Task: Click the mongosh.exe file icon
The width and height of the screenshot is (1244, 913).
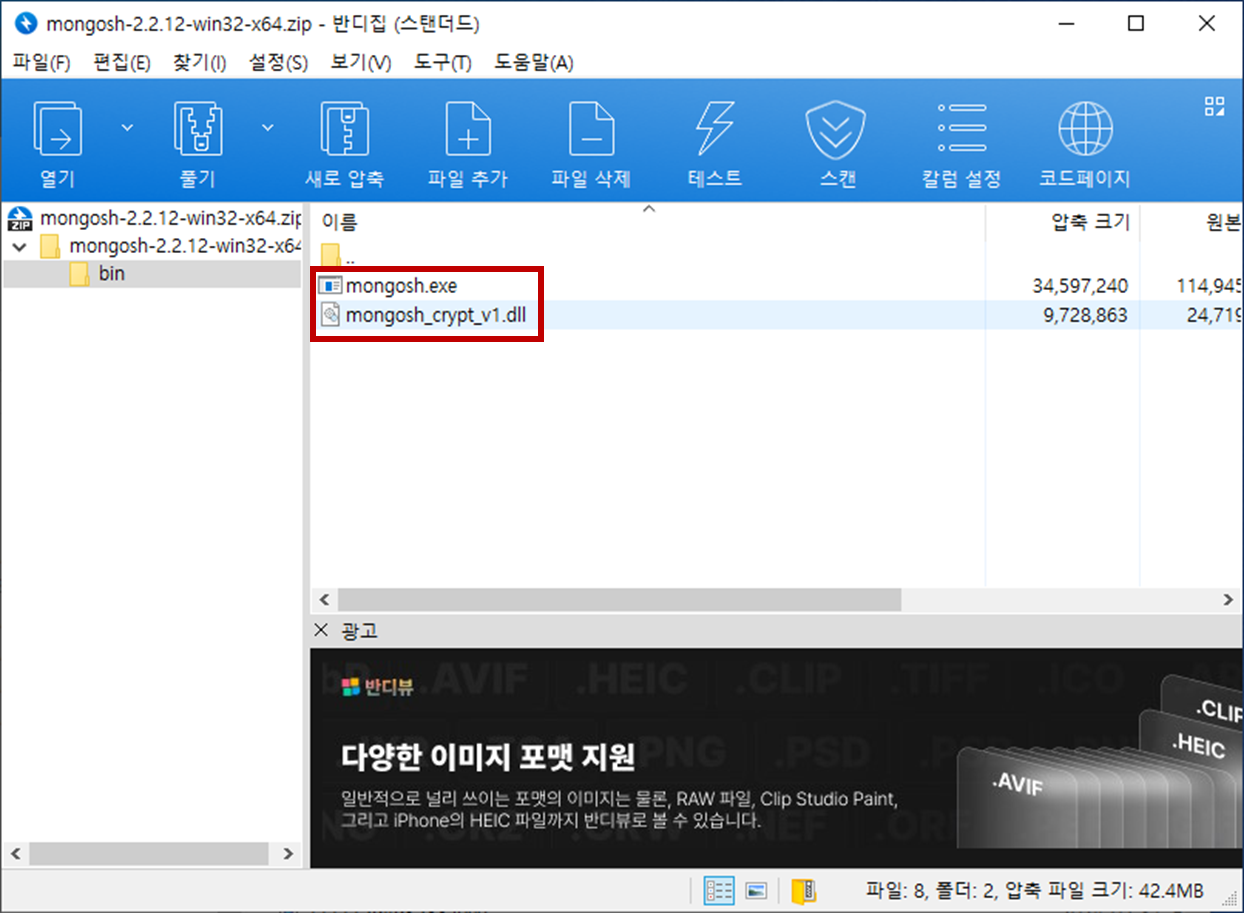Action: 329,286
